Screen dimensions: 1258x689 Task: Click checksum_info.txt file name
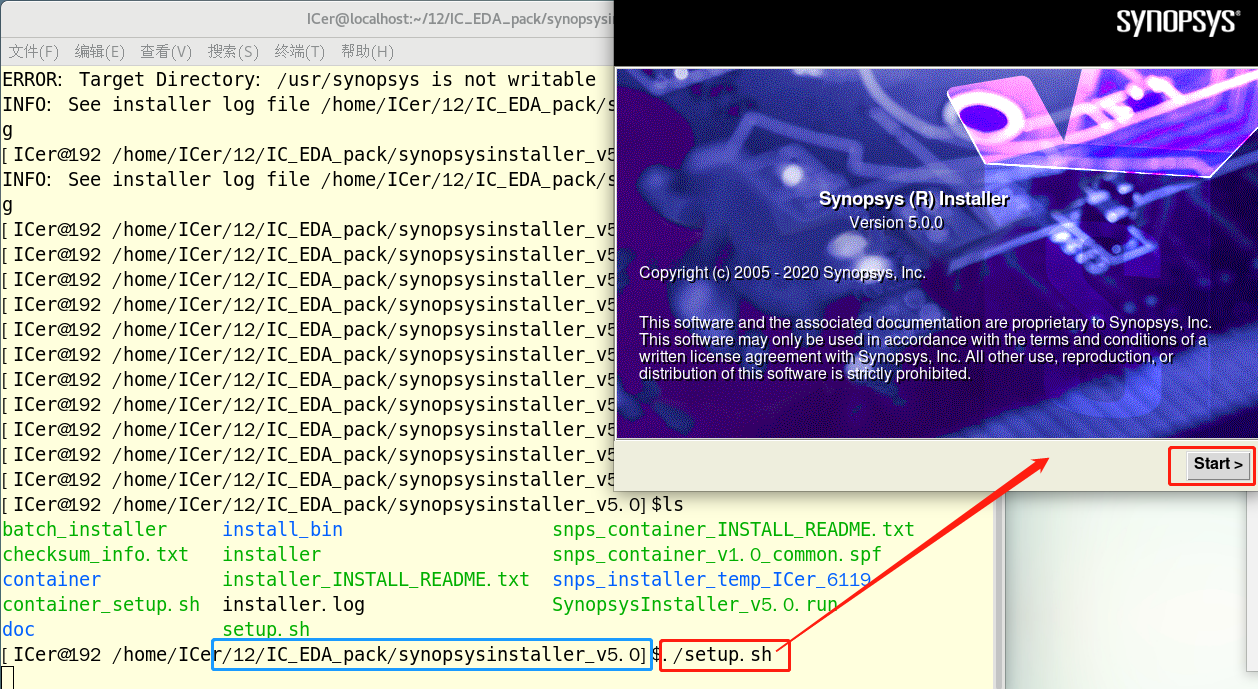coord(95,554)
